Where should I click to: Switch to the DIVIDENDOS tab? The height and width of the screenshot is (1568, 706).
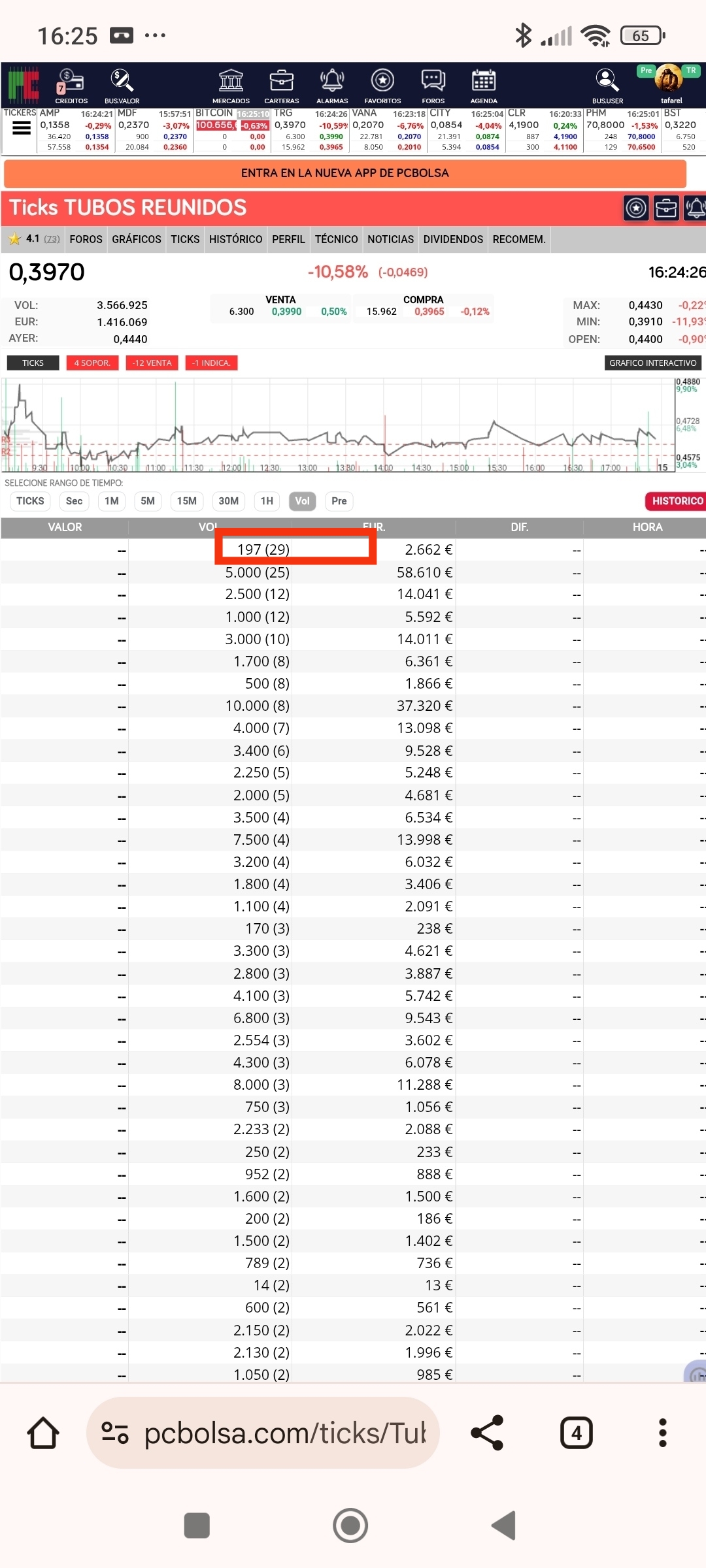click(453, 239)
